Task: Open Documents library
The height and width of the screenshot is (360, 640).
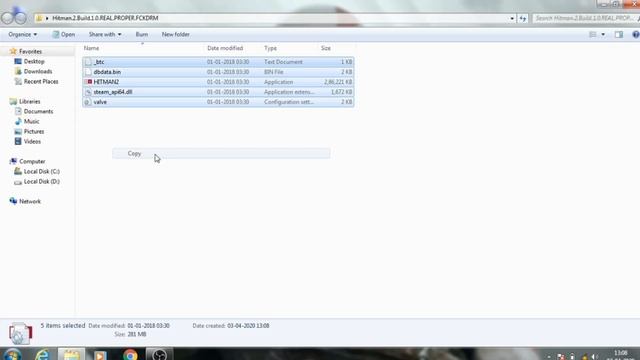Action: [x=38, y=111]
